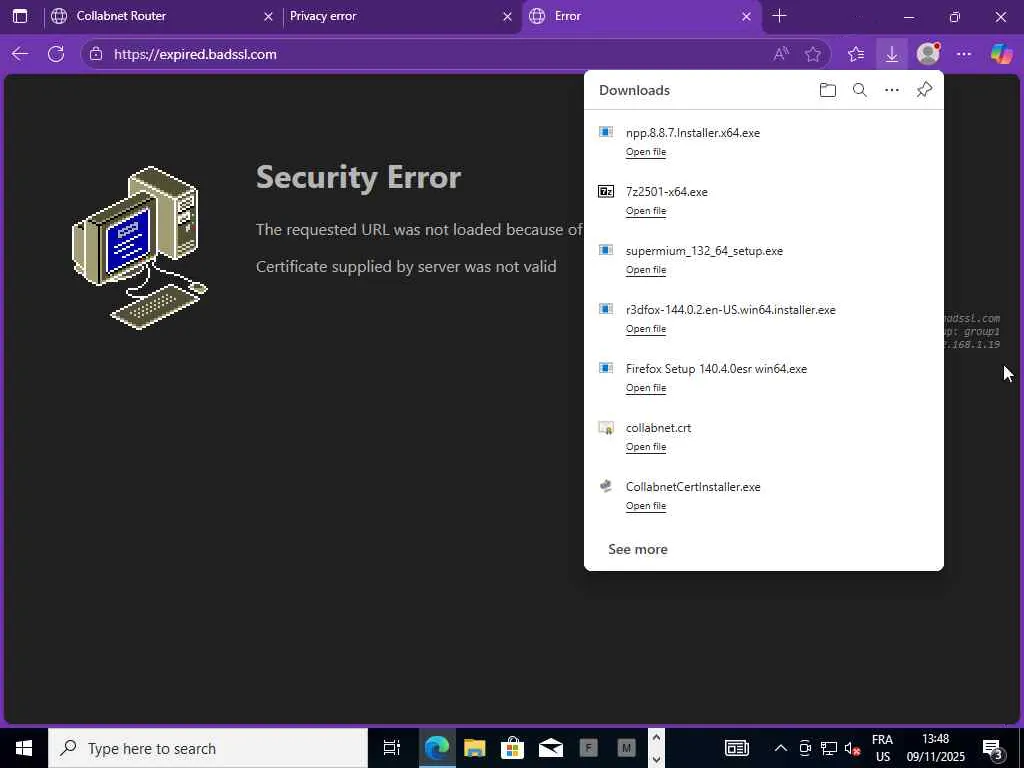Open Microsoft Store from taskbar
Viewport: 1024px width, 768px height.
click(x=513, y=748)
